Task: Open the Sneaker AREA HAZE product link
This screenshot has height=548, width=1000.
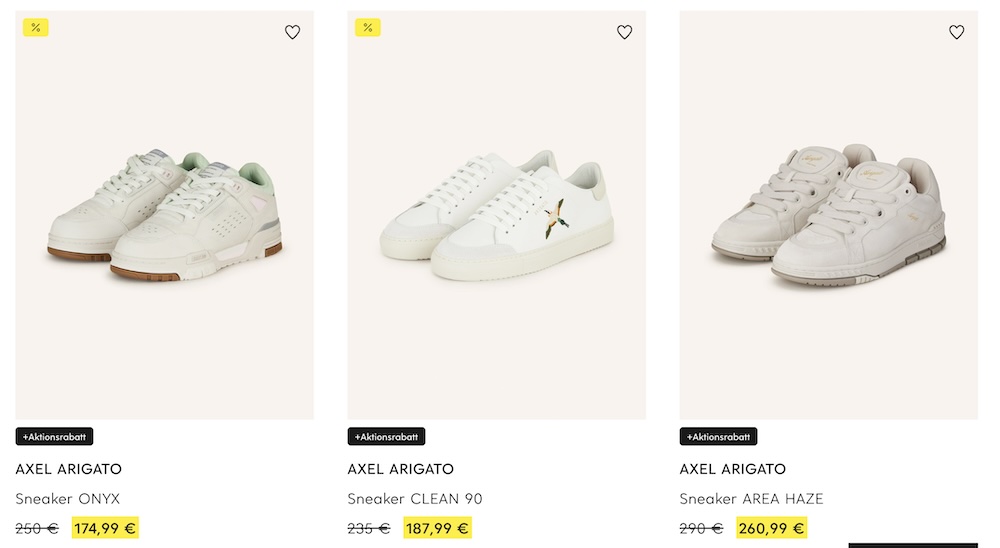Action: coord(751,498)
